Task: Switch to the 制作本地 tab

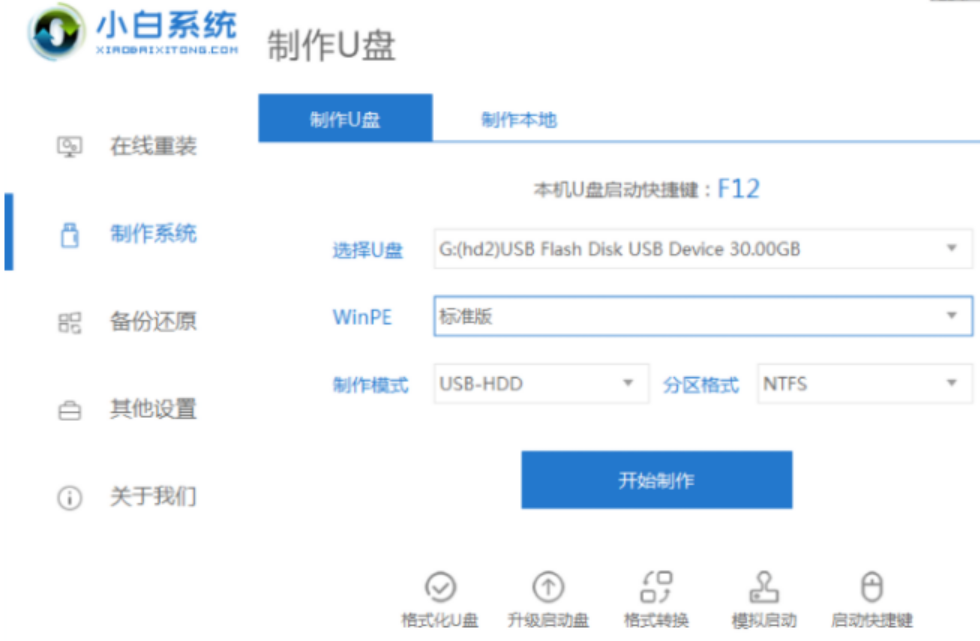Action: coord(519,119)
